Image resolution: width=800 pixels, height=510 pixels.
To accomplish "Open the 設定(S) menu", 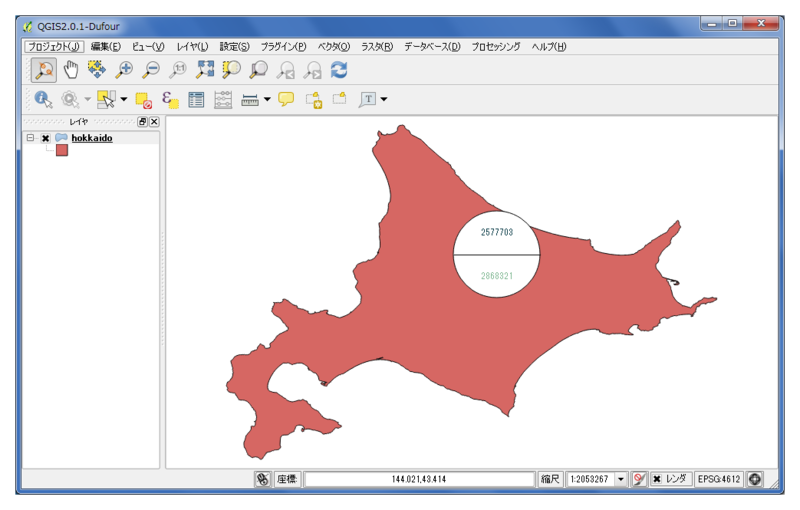I will point(235,46).
